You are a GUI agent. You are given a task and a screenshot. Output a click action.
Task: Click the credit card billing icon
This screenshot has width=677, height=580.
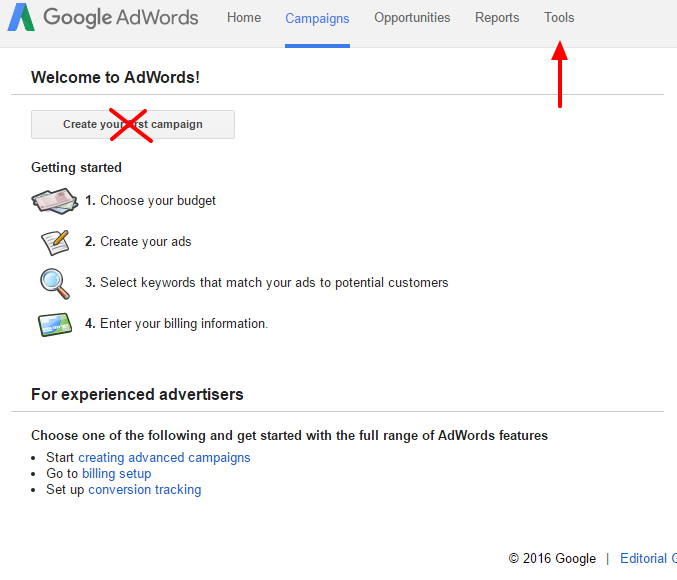click(x=55, y=325)
